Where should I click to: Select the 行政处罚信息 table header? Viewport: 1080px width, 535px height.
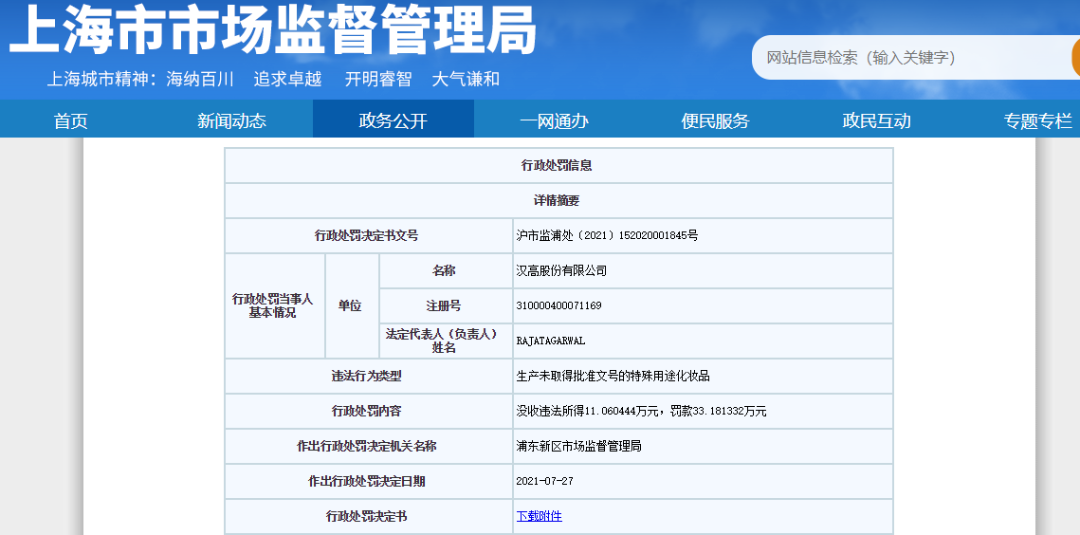pos(559,165)
